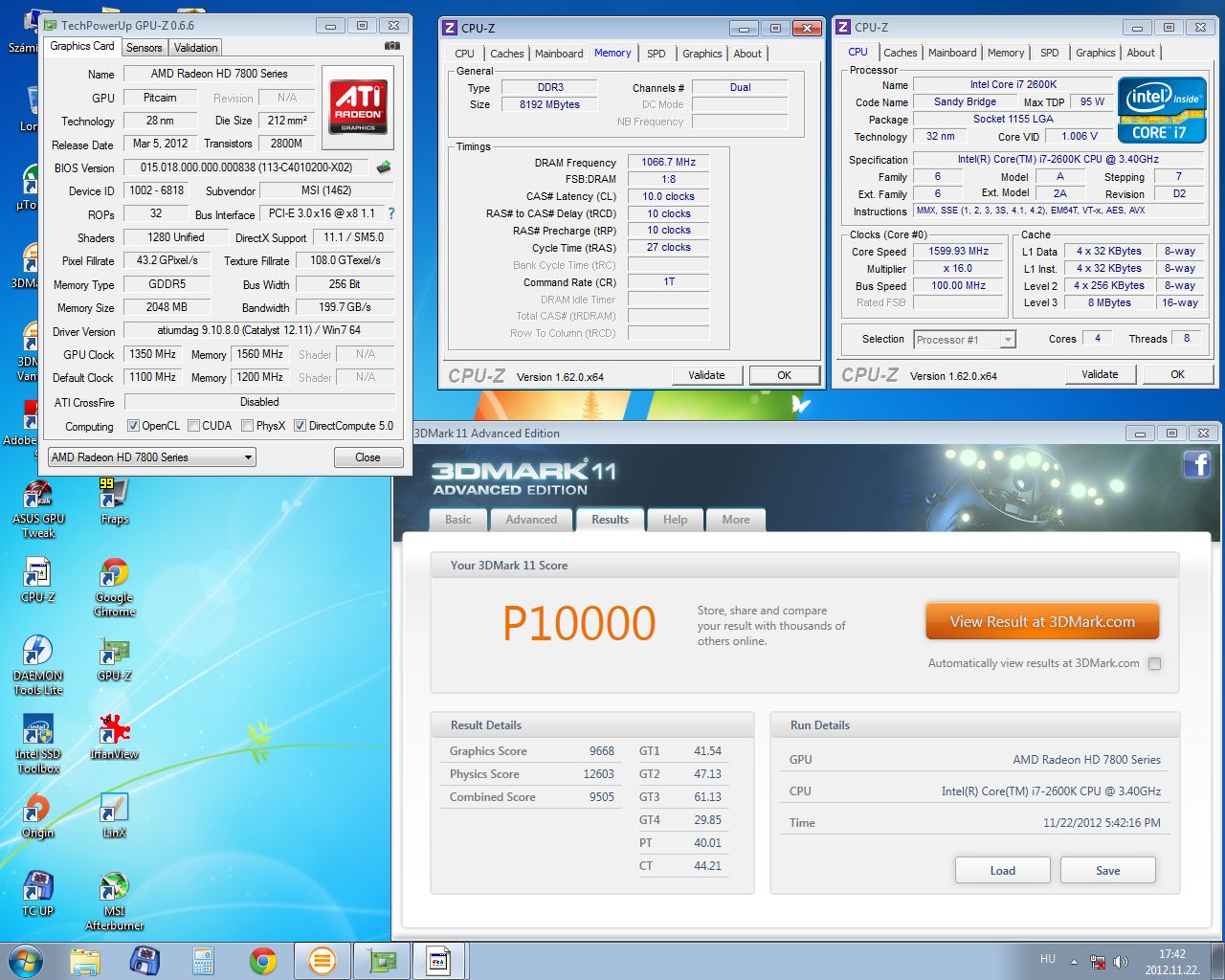Click OK in CPU-Z processor window
The width and height of the screenshot is (1225, 980).
click(1177, 374)
